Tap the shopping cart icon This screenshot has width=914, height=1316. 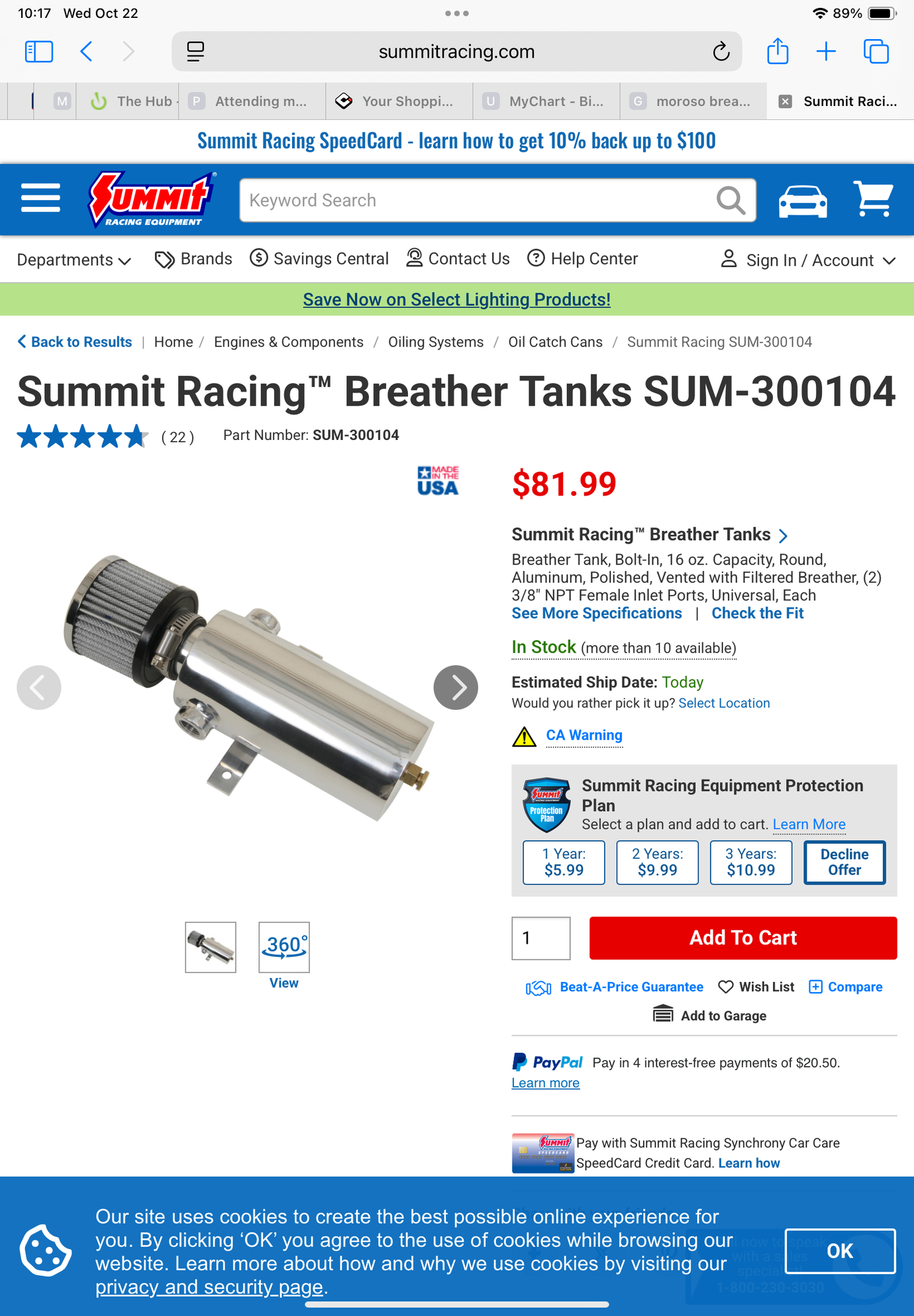873,199
